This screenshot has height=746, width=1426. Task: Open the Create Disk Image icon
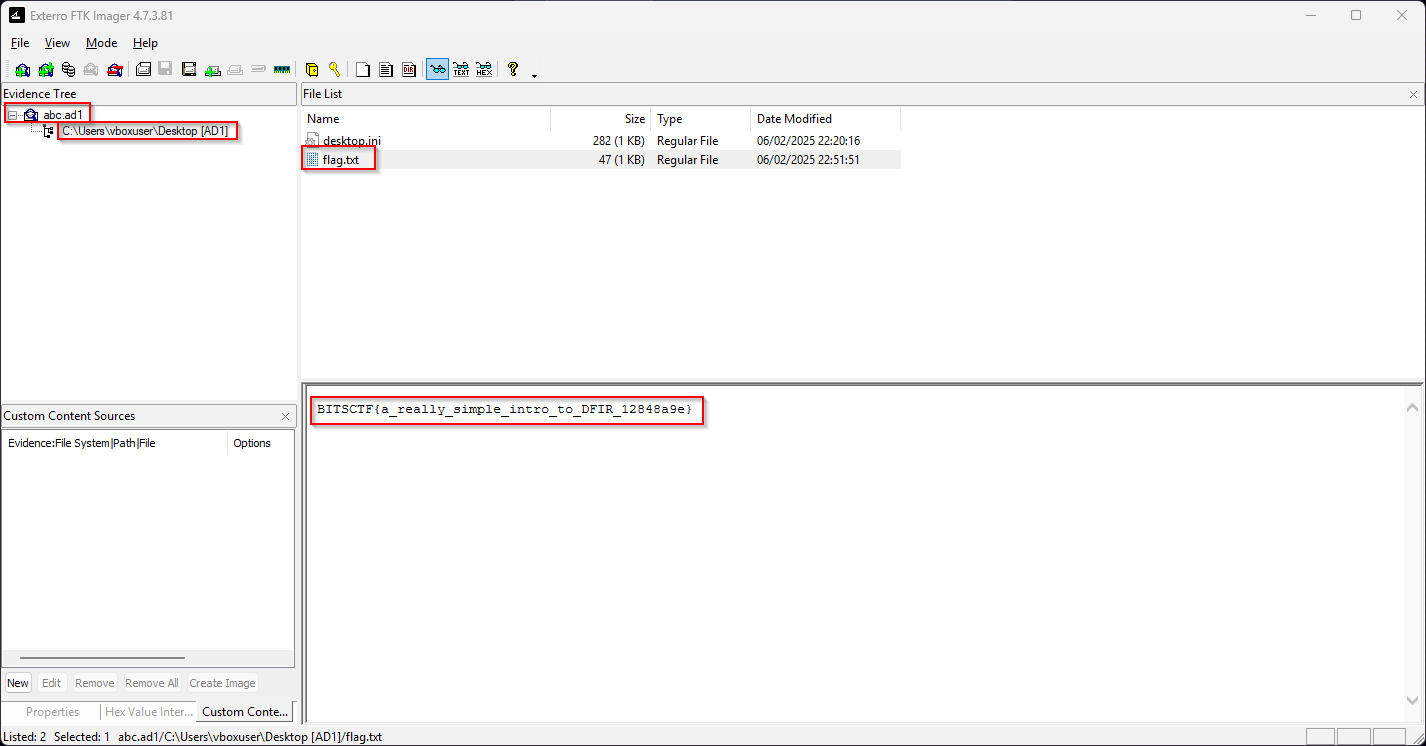tap(143, 70)
